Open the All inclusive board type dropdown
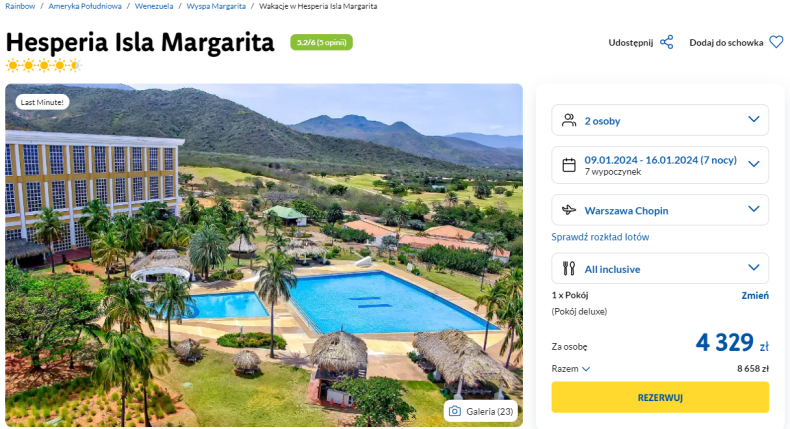 point(660,268)
